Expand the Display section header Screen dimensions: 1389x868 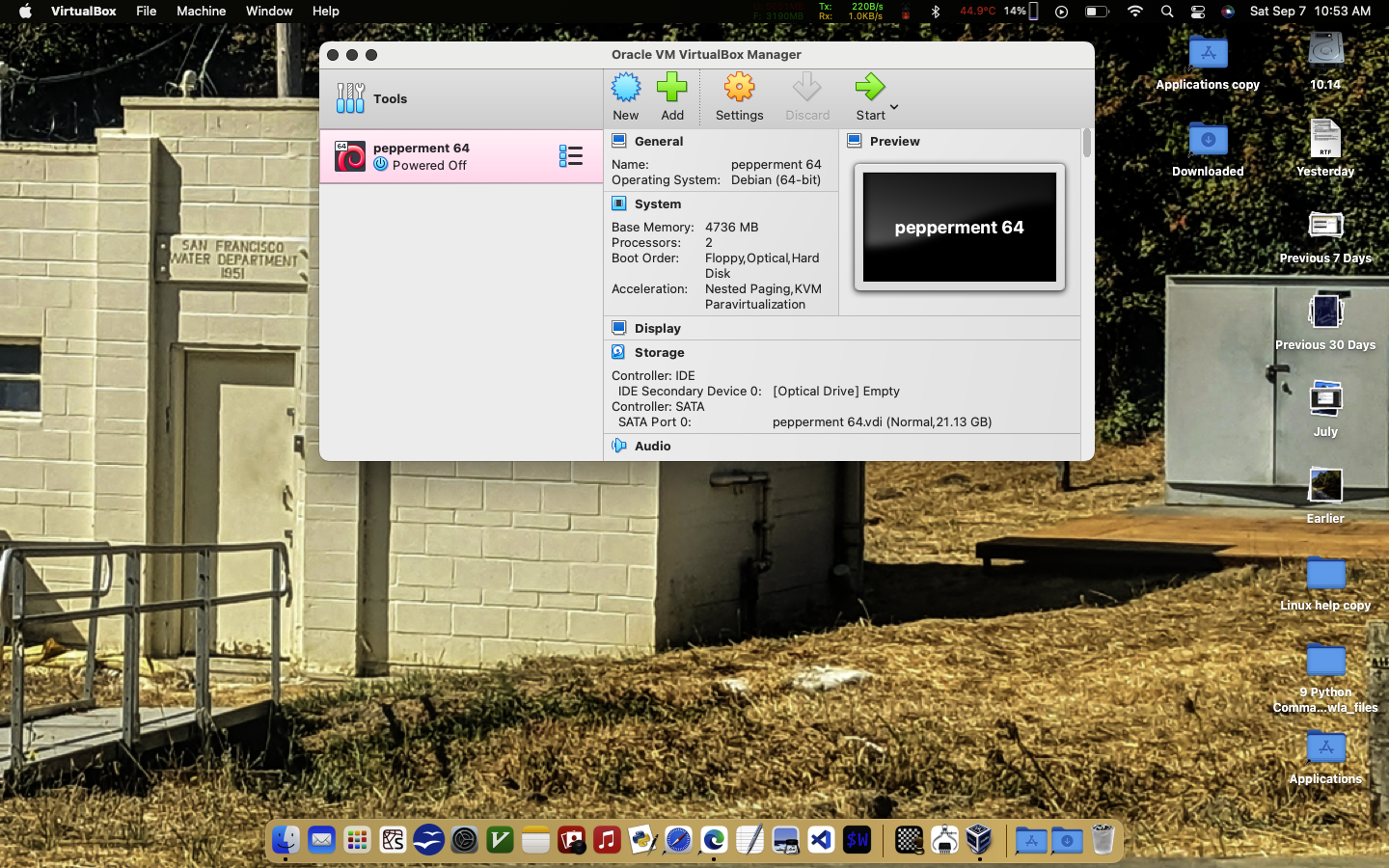pyautogui.click(x=658, y=329)
